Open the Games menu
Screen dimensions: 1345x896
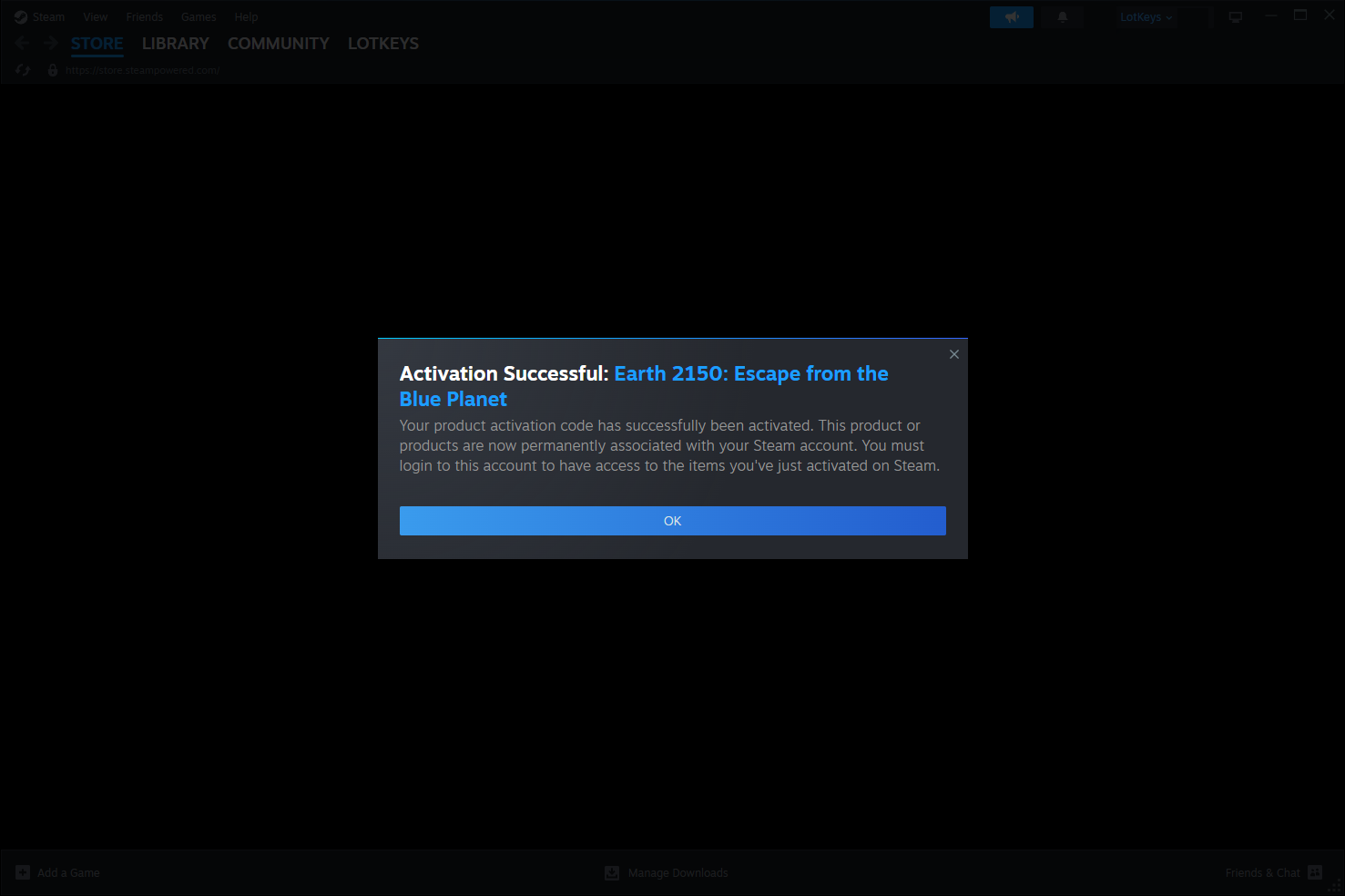point(199,16)
